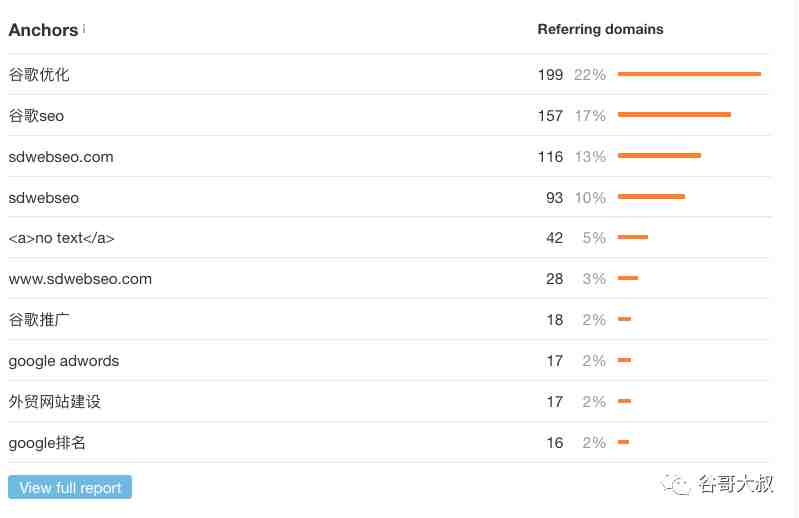
Task: Click the orange bar for 22% share
Action: 689,74
